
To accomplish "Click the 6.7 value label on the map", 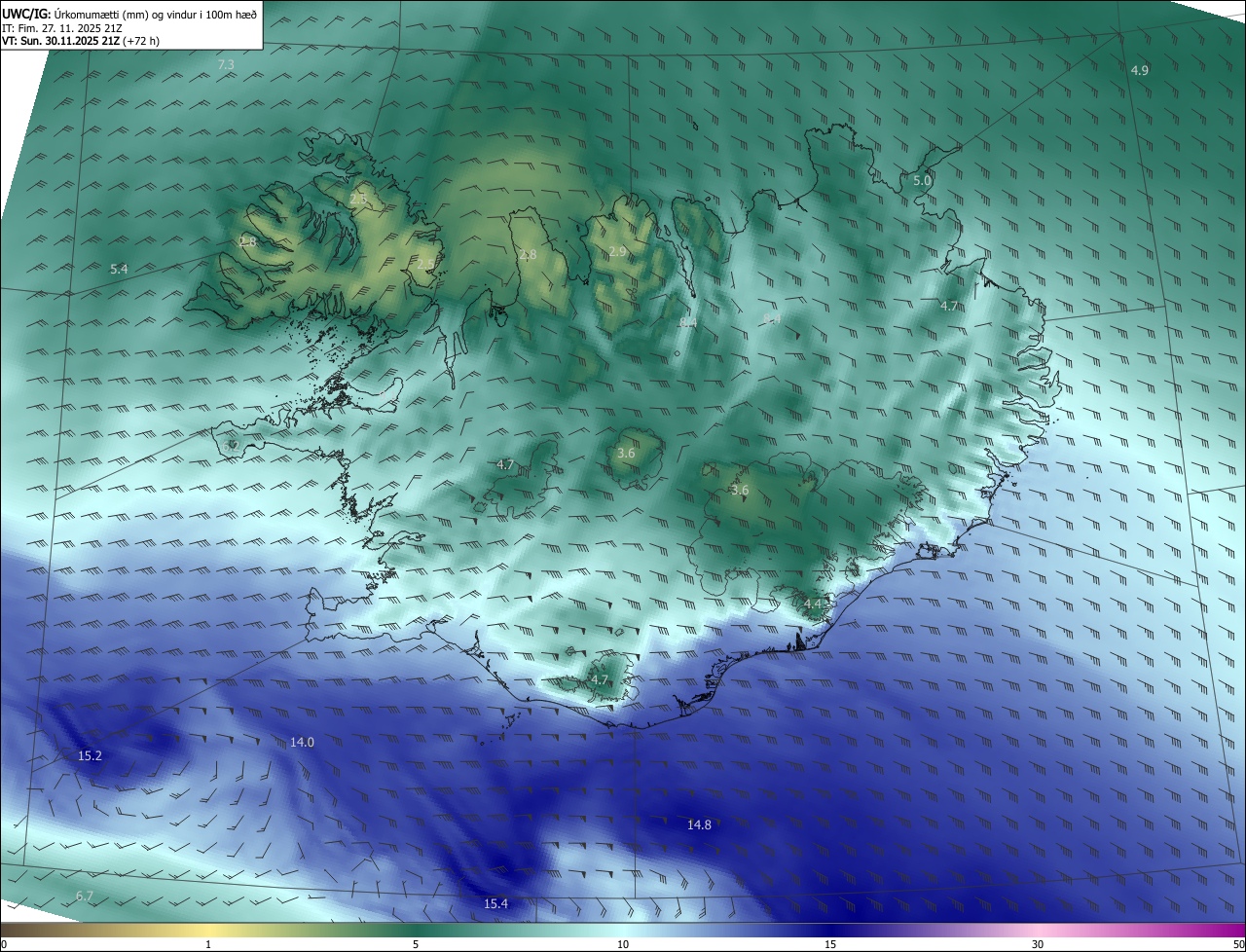I will [85, 896].
